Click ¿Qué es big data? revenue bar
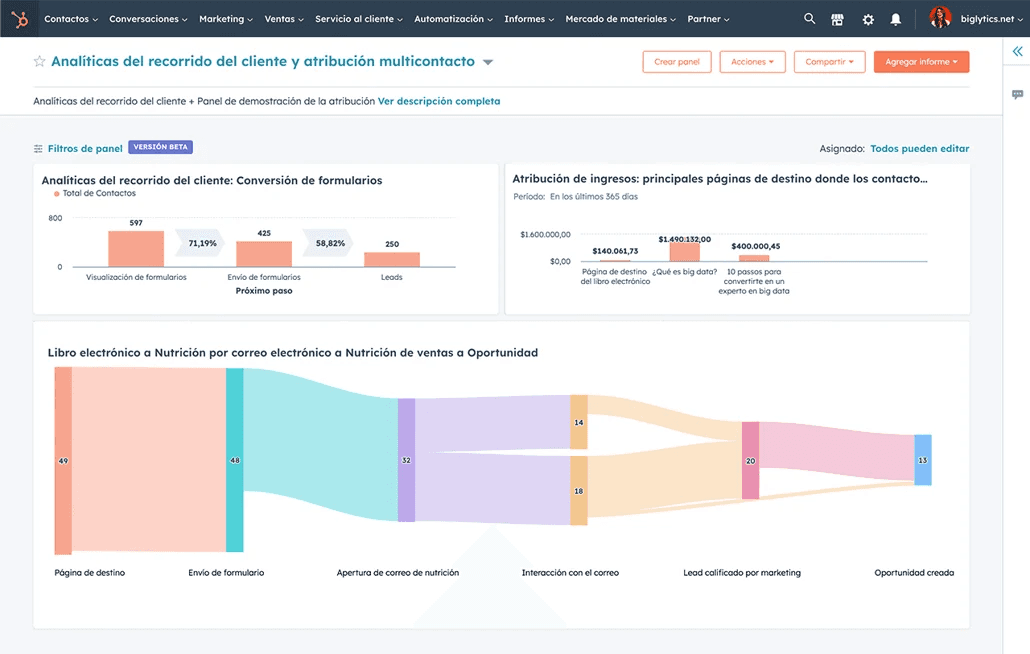This screenshot has width=1030, height=654. tap(684, 252)
